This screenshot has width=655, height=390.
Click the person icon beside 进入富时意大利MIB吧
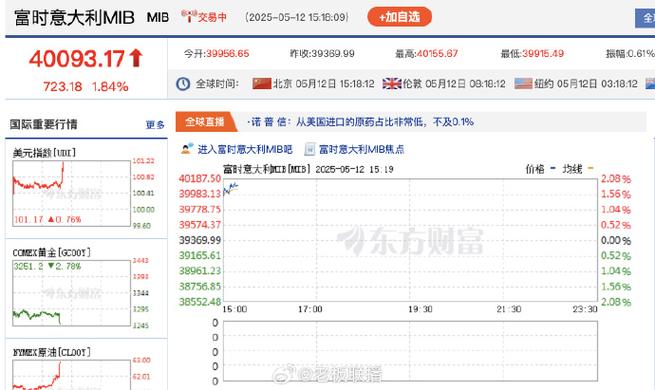[x=187, y=149]
